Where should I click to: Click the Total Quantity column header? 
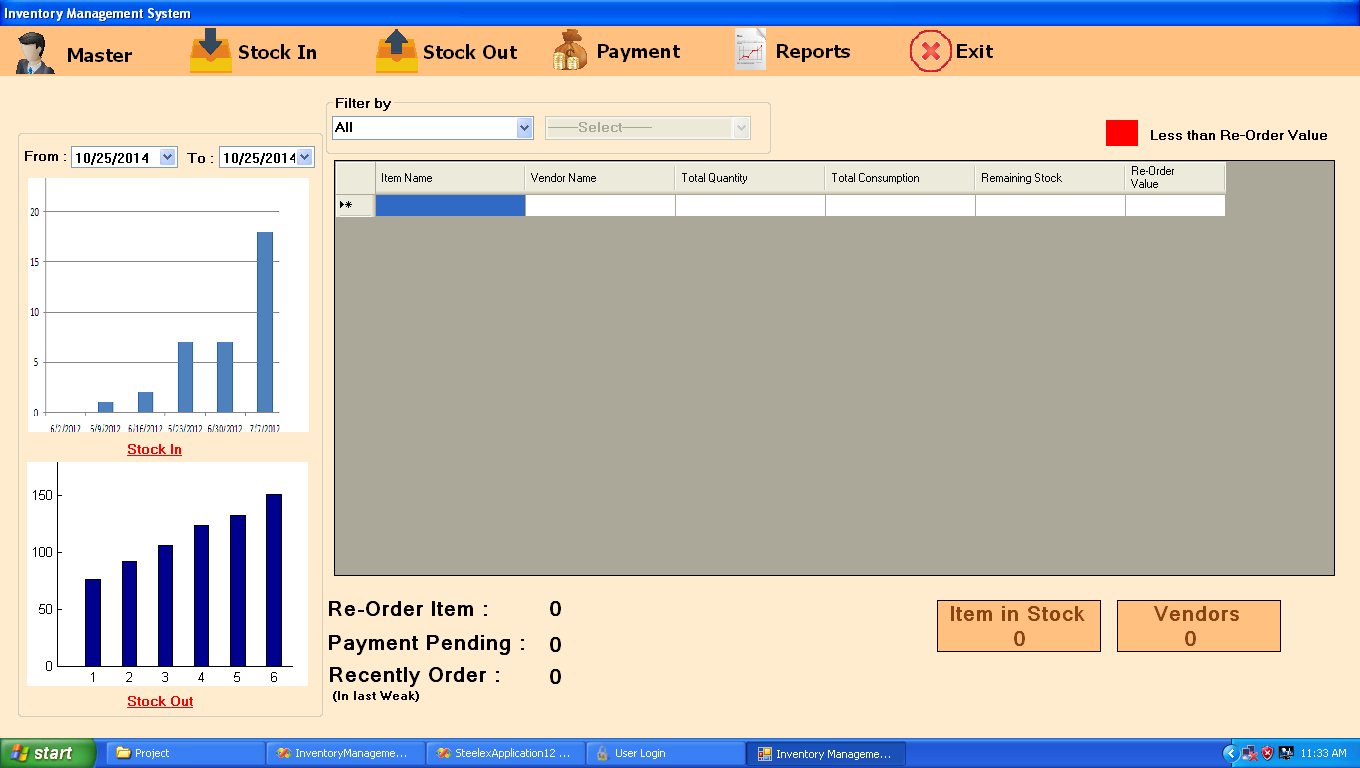pos(750,178)
